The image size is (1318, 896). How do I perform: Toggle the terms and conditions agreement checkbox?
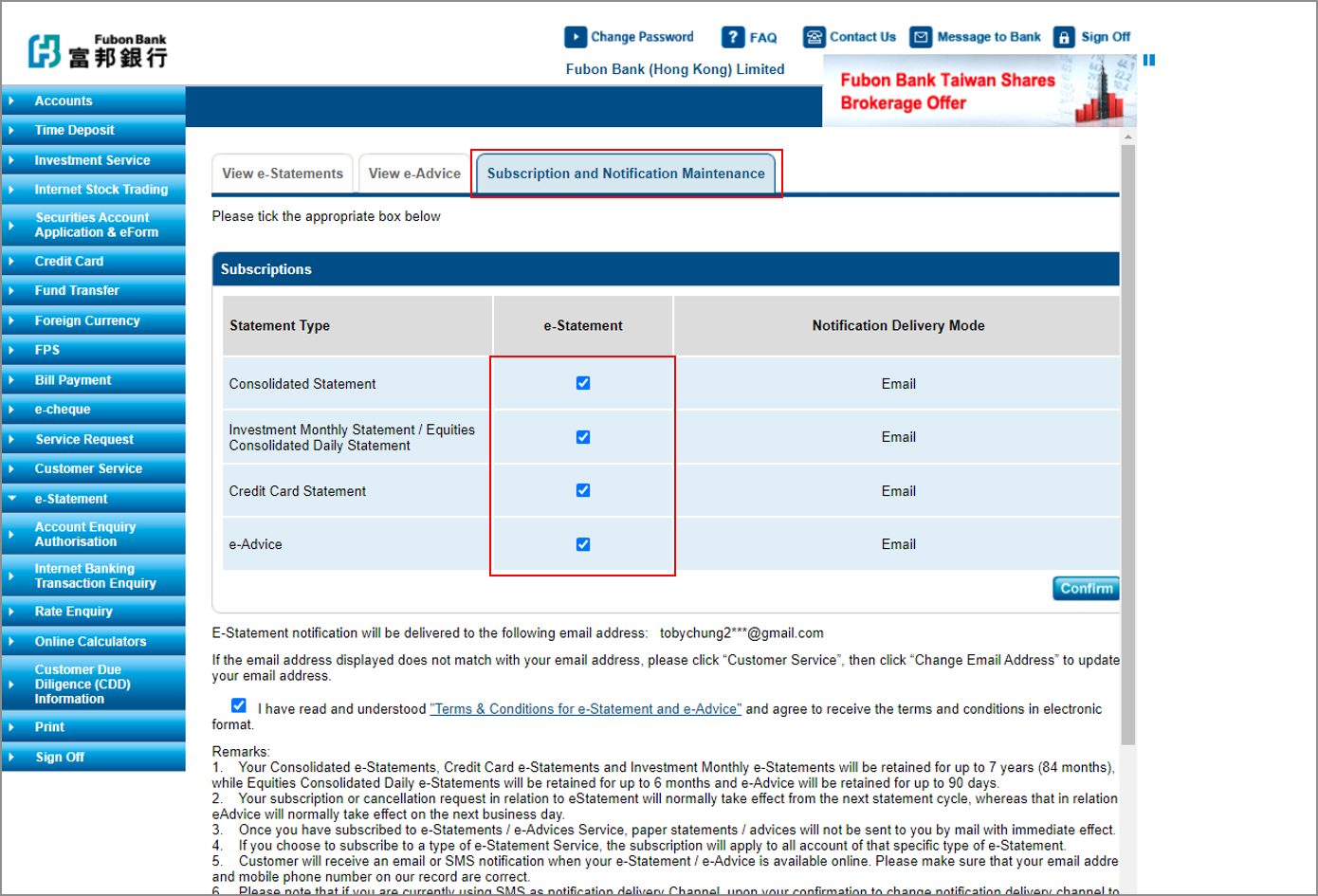pos(239,705)
